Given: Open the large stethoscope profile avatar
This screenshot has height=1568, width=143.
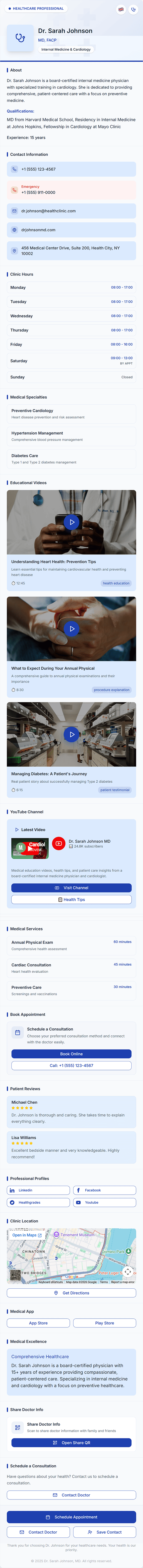Looking at the screenshot, I should pos(20,38).
